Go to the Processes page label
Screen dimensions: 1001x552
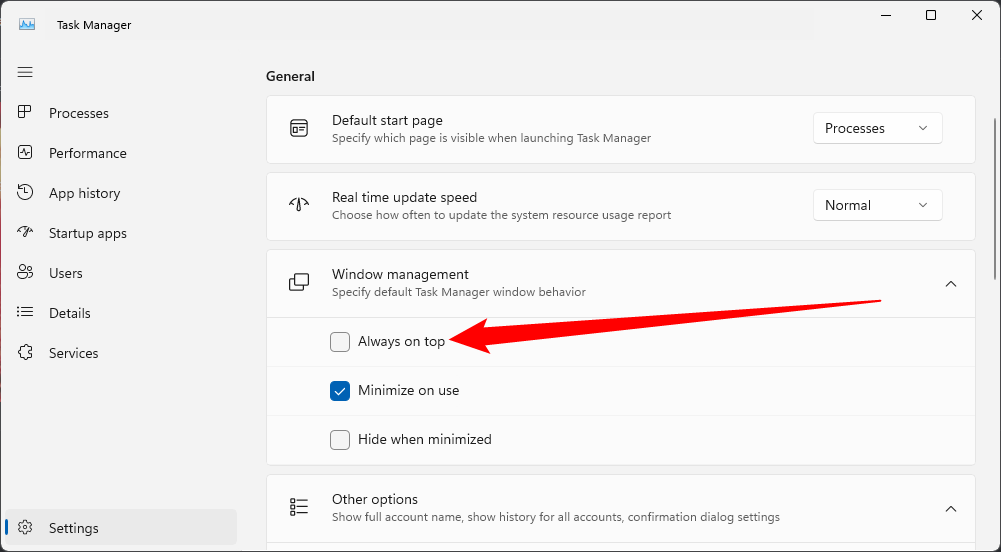point(79,113)
